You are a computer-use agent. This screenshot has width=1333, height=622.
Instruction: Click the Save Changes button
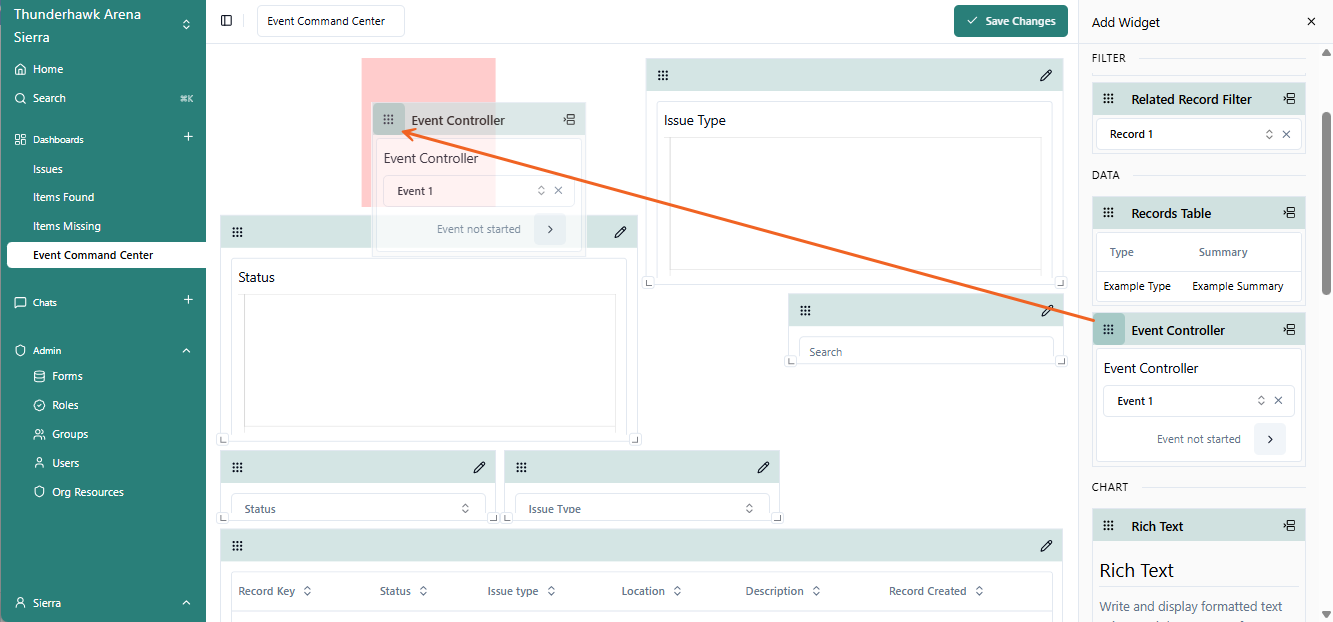pyautogui.click(x=1010, y=21)
